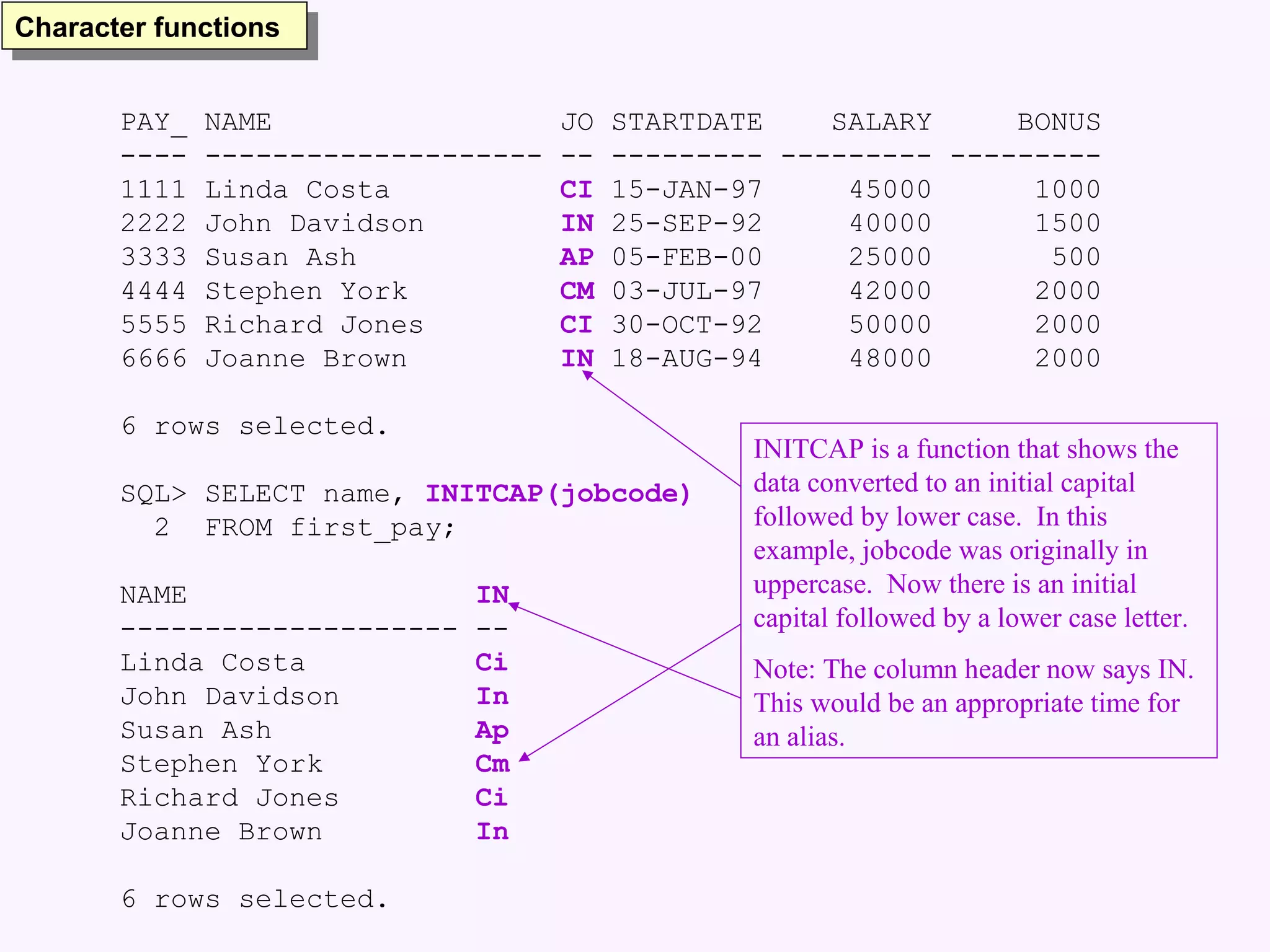Click the Character functions title box
1270x952 pixels.
pyautogui.click(x=154, y=27)
